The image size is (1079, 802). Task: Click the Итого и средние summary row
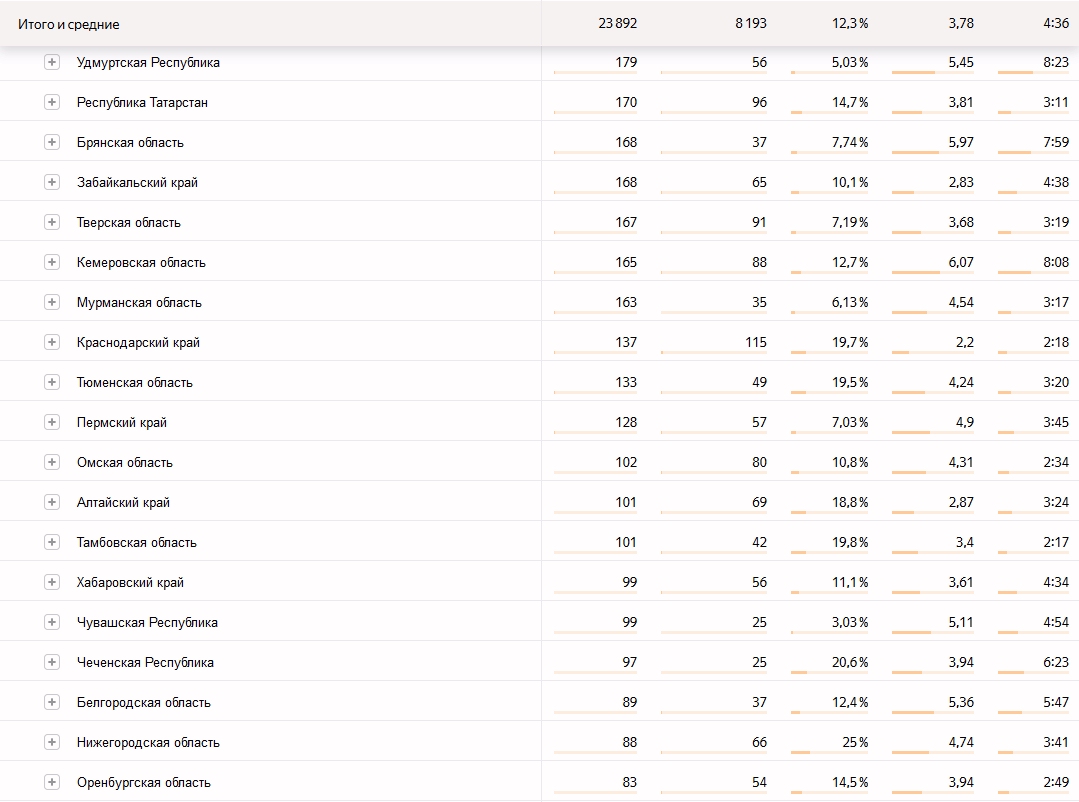540,23
